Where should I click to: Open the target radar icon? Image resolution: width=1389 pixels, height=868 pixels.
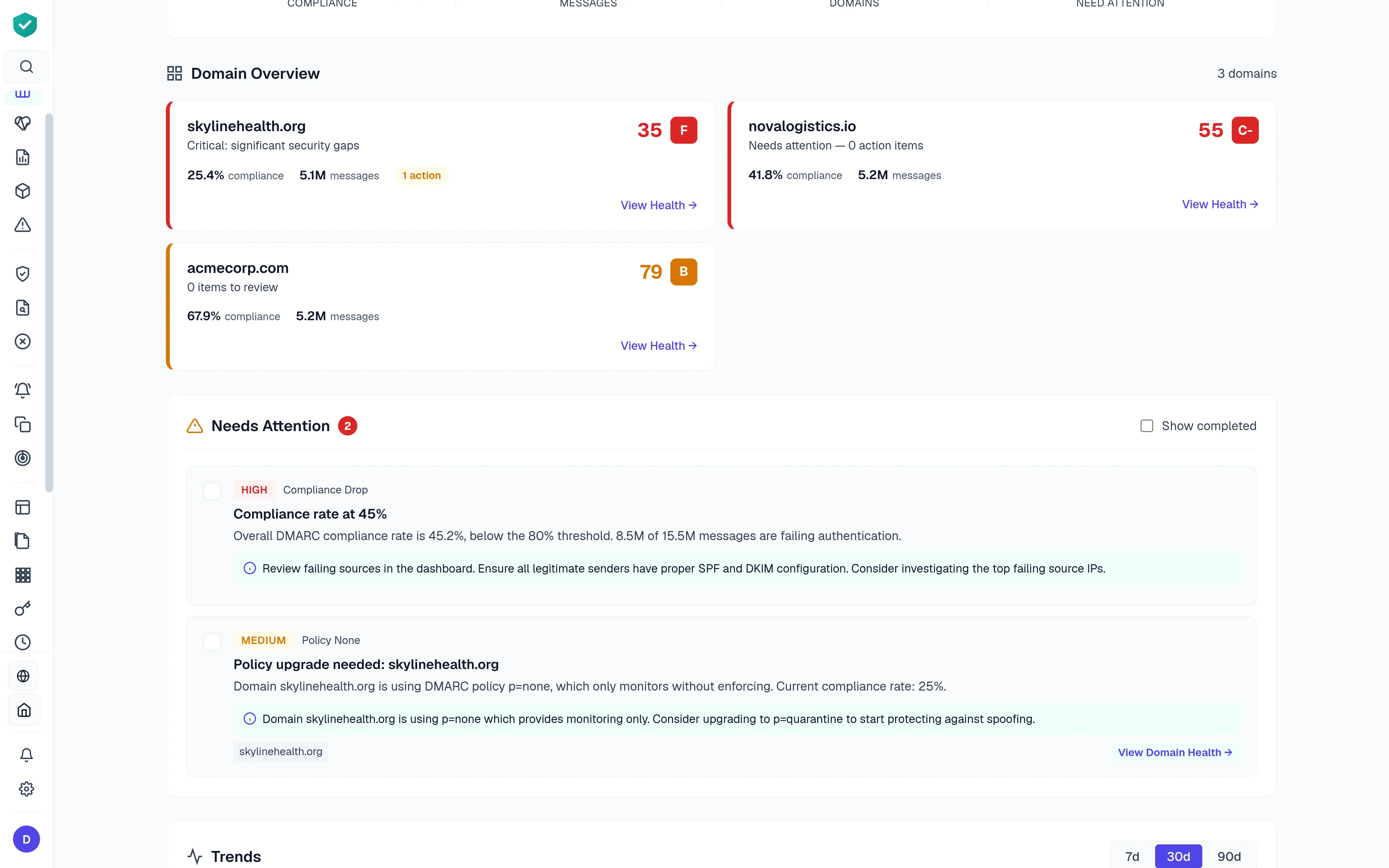click(x=23, y=458)
